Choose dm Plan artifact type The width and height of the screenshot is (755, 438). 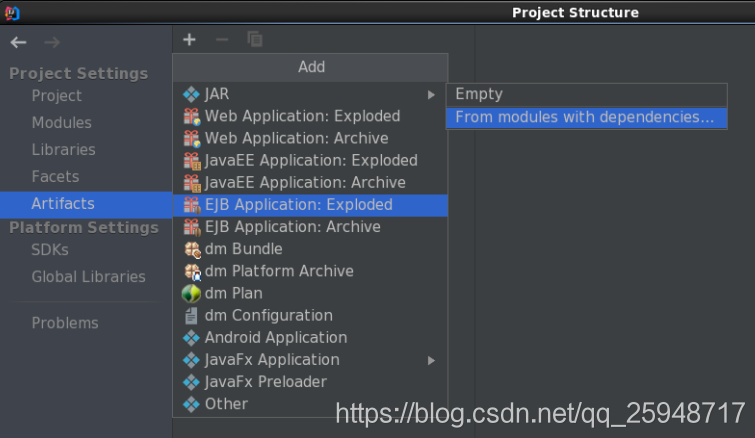point(310,293)
